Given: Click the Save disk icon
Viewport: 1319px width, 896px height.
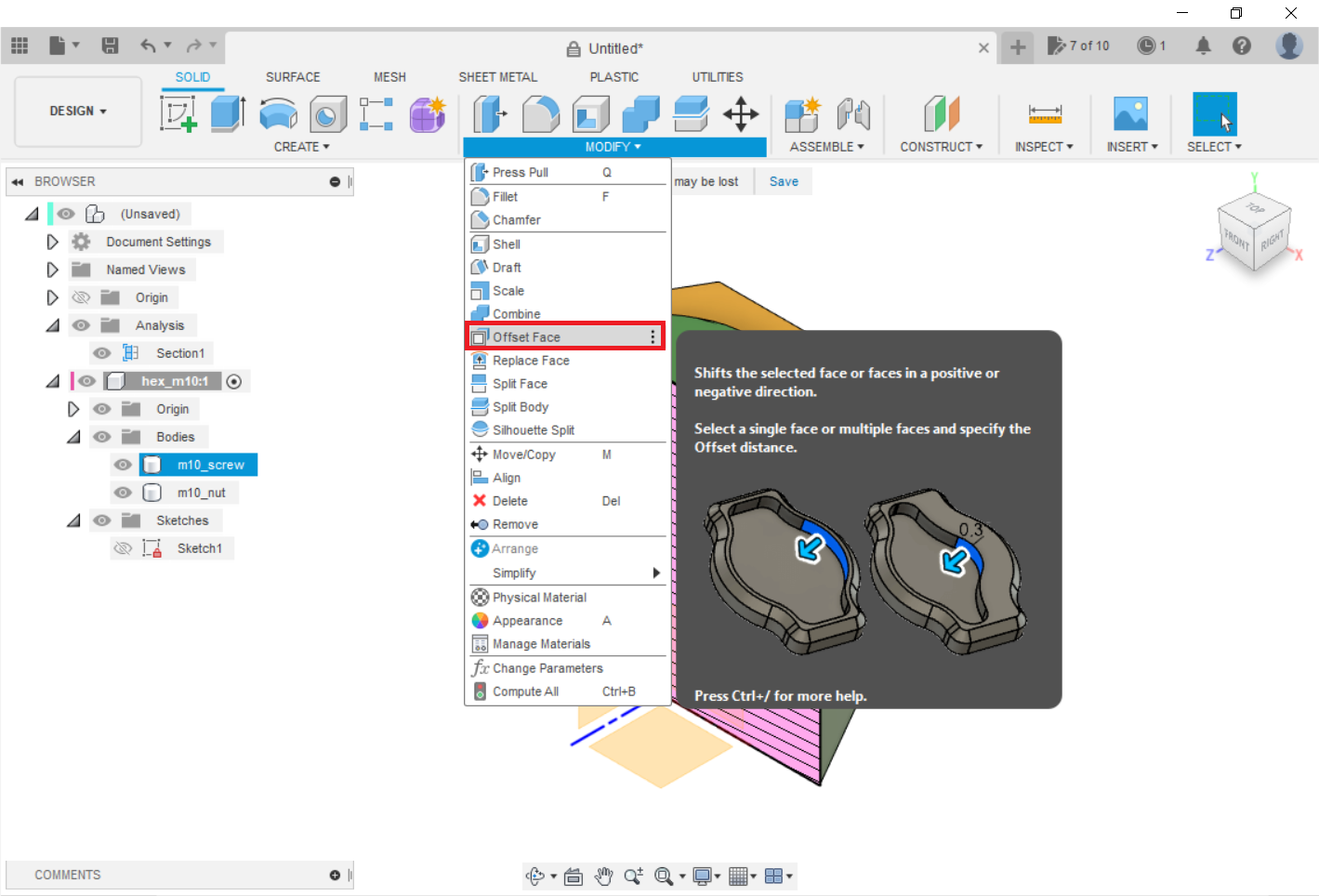Looking at the screenshot, I should tap(110, 46).
